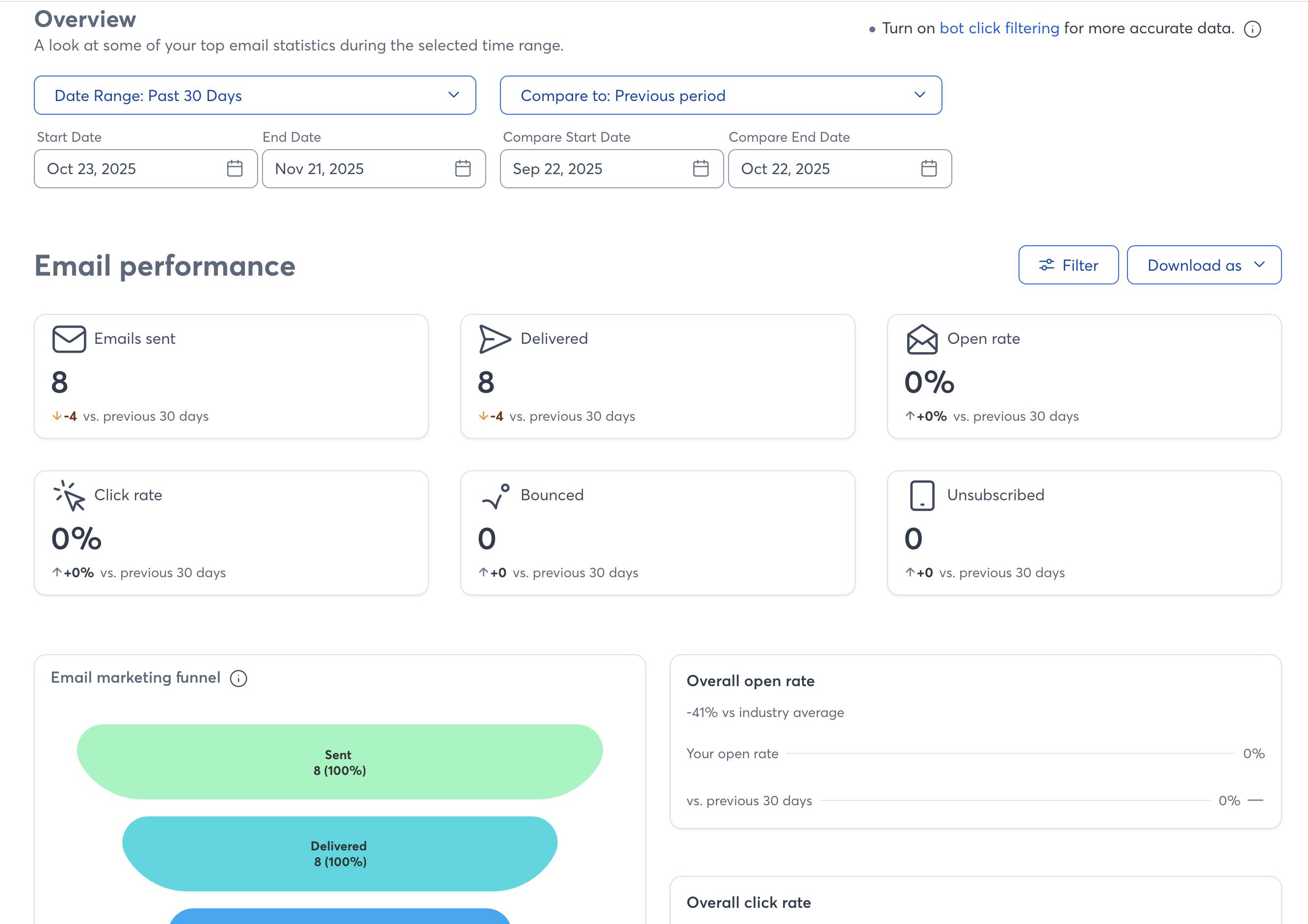The width and height of the screenshot is (1308, 924).
Task: Click the Start Date calendar icon
Action: click(x=235, y=169)
